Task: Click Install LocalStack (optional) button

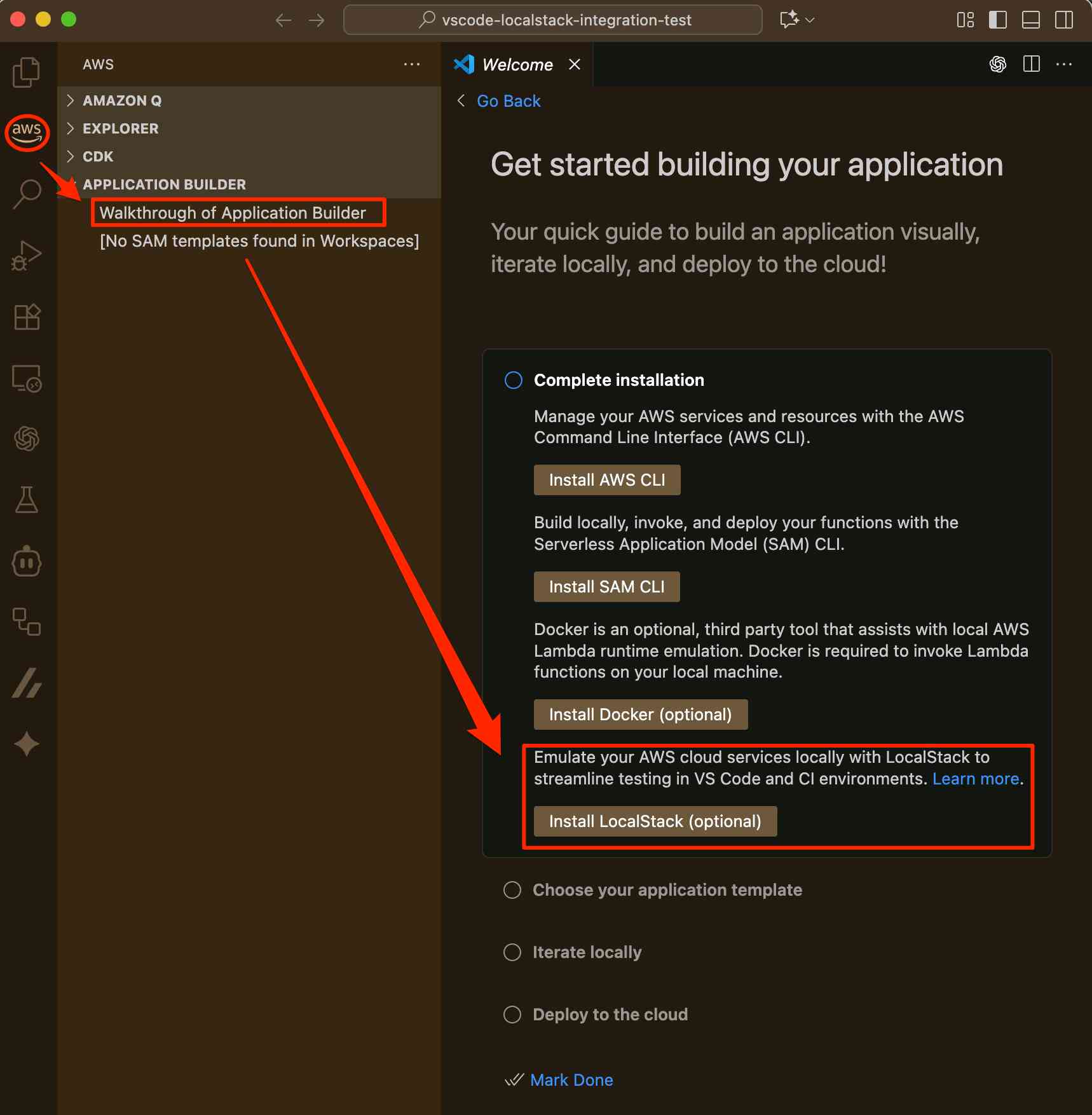Action: 655,821
